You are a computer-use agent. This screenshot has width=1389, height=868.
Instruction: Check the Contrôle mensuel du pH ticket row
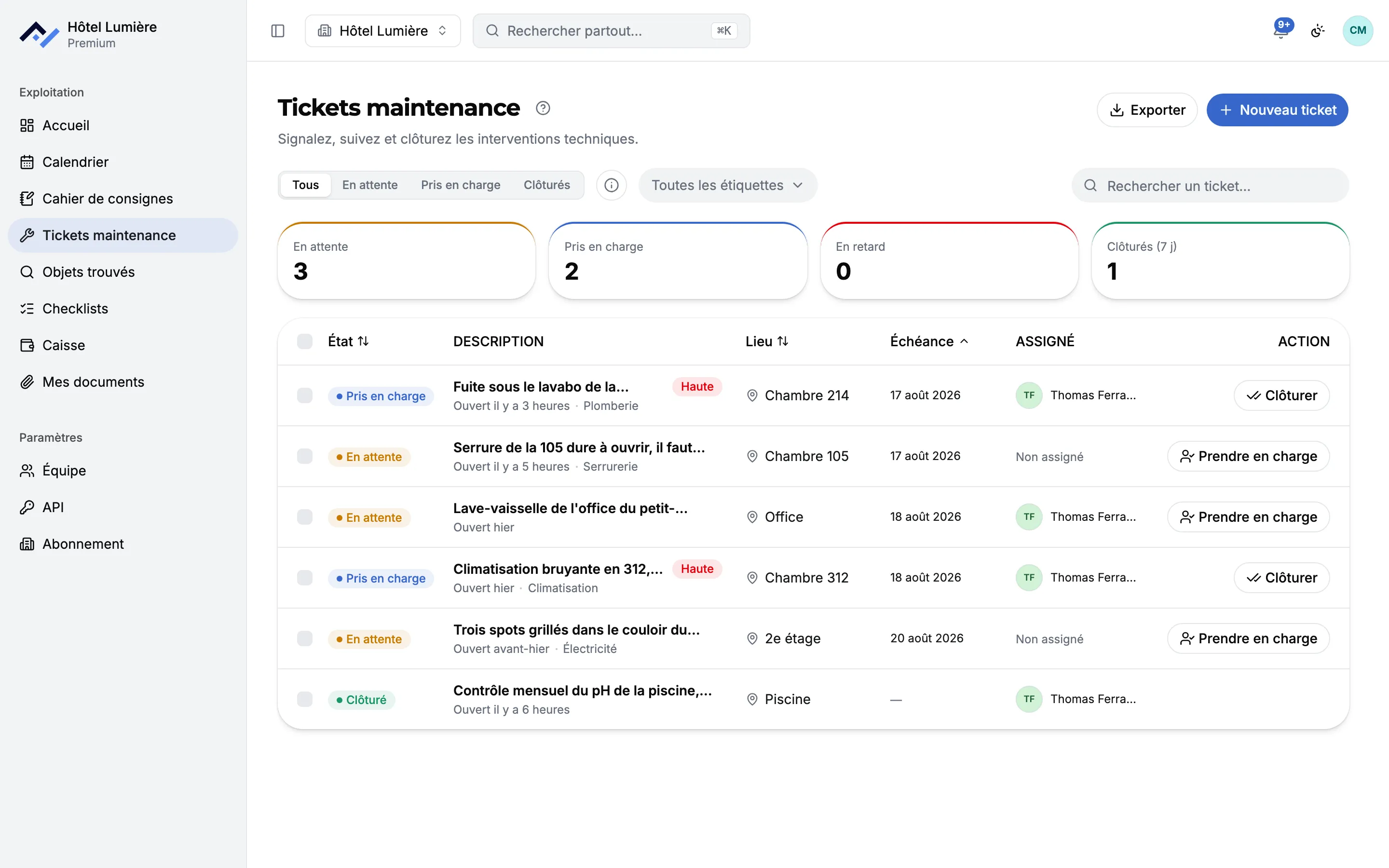[305, 700]
